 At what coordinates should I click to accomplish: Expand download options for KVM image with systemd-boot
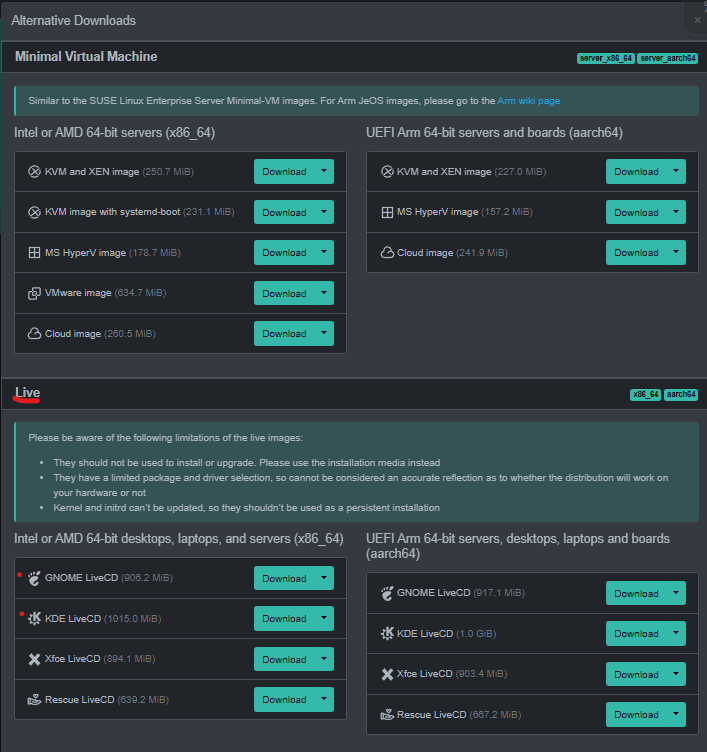[324, 212]
